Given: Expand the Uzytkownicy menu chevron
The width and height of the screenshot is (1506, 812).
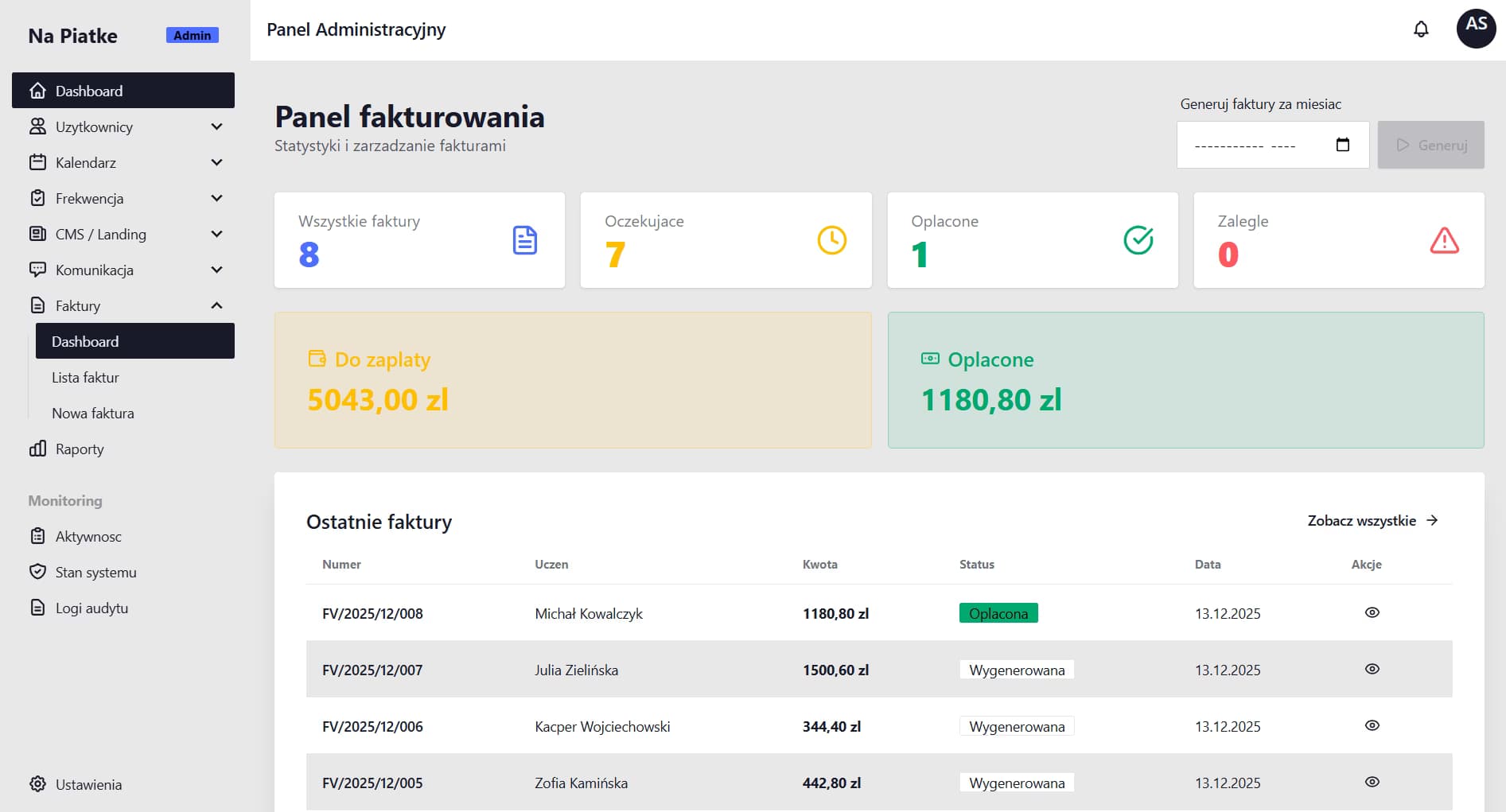Looking at the screenshot, I should 216,126.
